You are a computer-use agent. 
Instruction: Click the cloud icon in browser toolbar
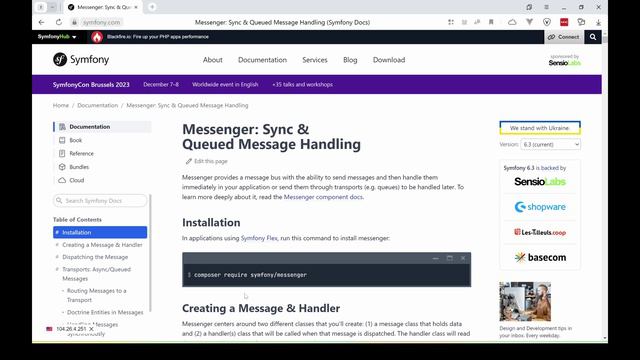tap(512, 22)
